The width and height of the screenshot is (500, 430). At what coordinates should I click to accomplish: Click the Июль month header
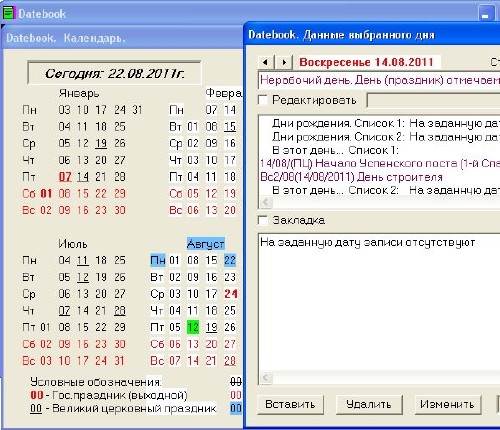click(73, 244)
